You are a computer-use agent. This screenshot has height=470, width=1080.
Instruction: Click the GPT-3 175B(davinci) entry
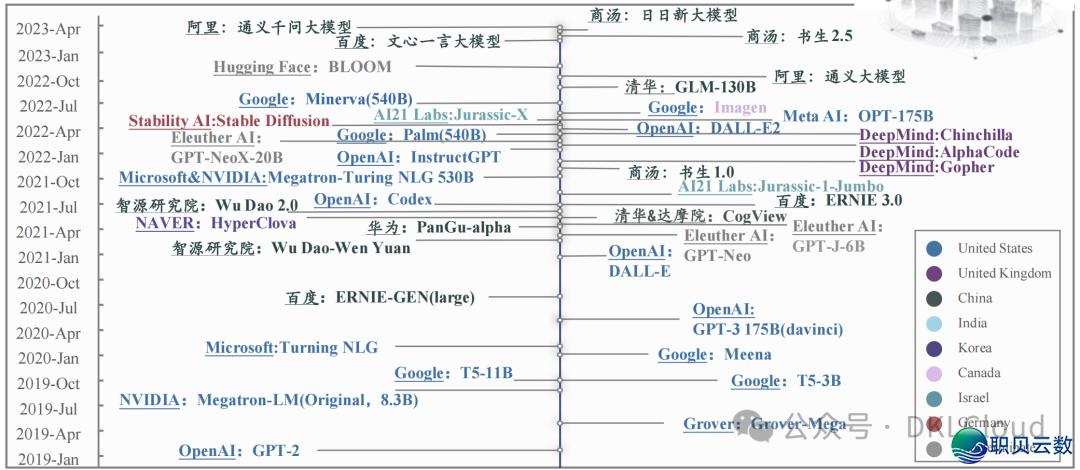click(768, 329)
